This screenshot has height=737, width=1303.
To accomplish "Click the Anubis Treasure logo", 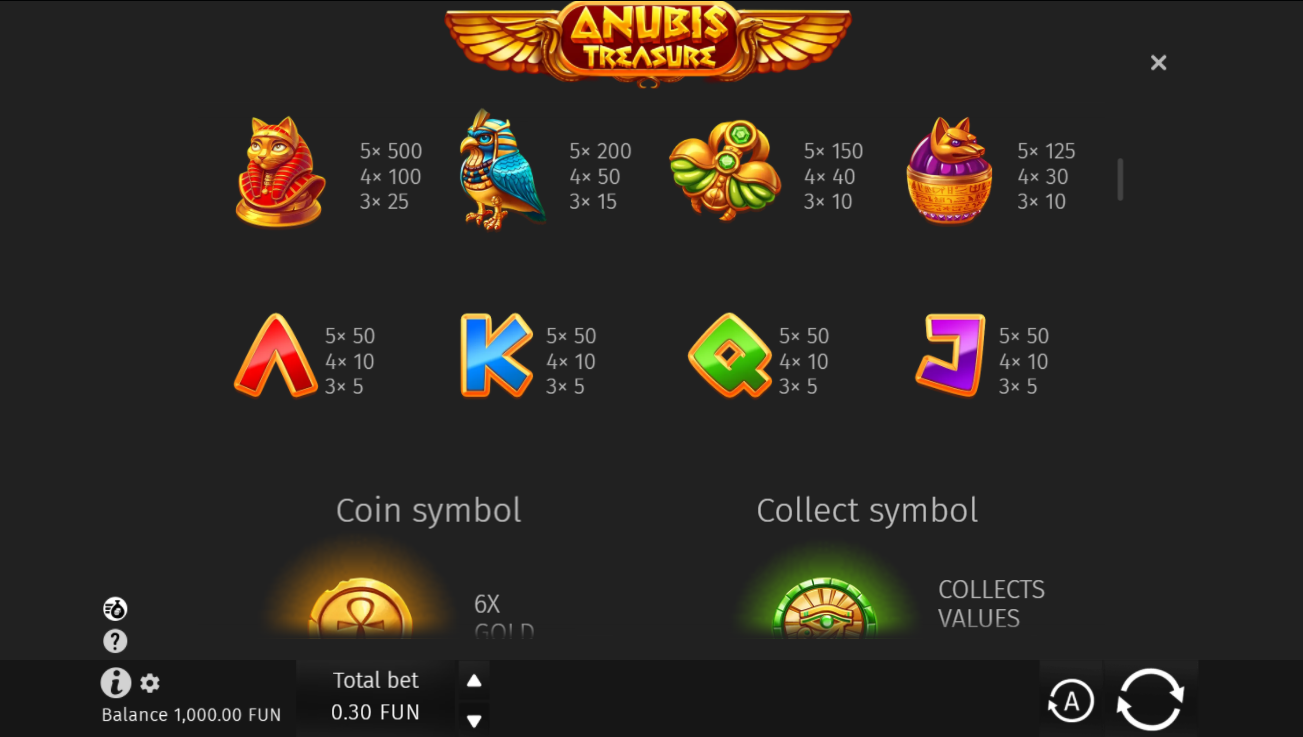I will point(648,42).
